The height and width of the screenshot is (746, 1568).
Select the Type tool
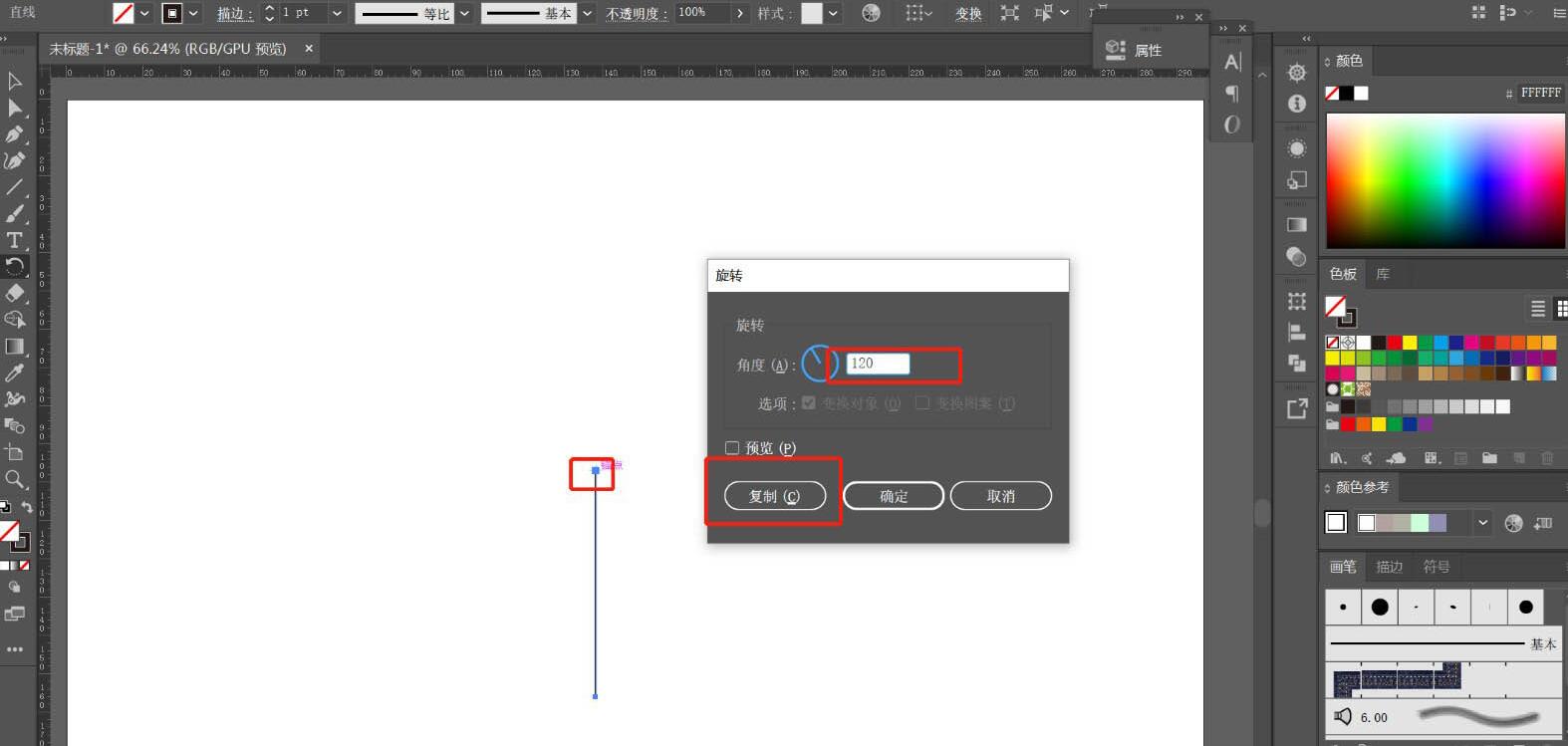15,240
